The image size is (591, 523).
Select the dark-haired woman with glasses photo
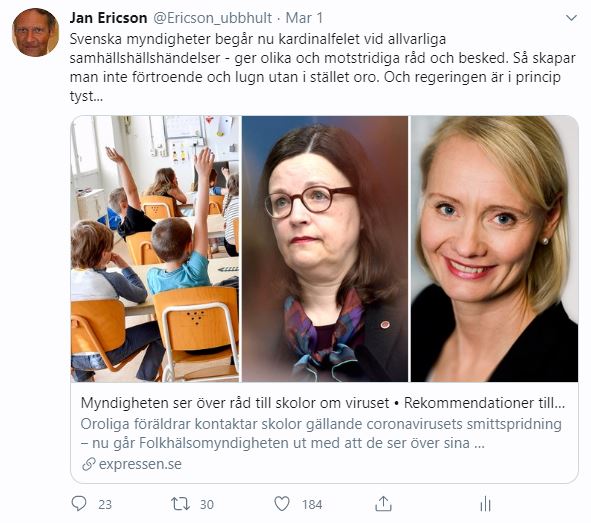click(325, 249)
